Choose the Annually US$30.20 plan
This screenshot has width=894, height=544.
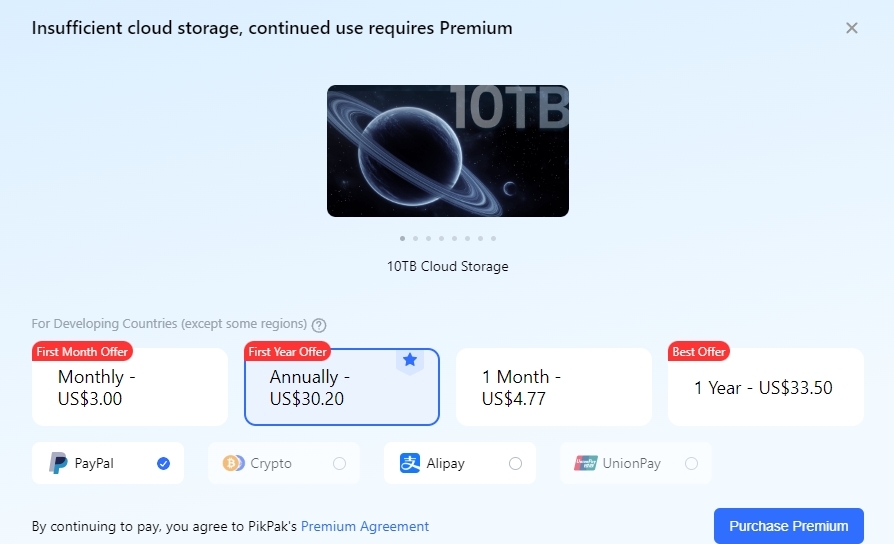pos(341,388)
